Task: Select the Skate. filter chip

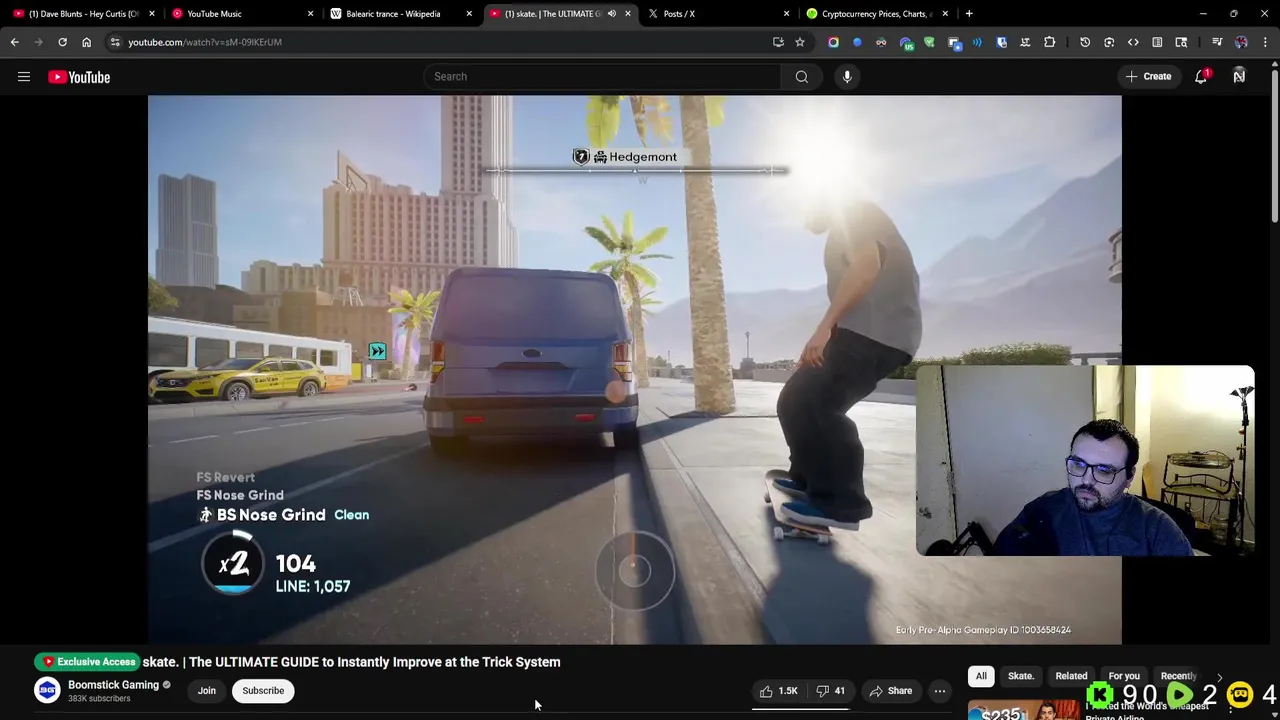Action: click(1020, 676)
